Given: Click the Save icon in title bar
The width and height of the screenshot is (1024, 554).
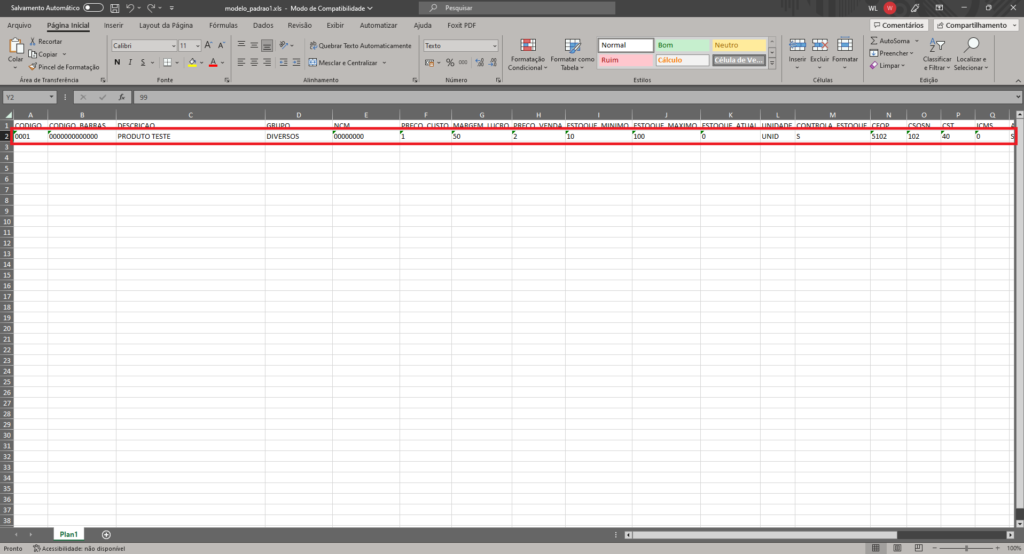Looking at the screenshot, I should [115, 8].
